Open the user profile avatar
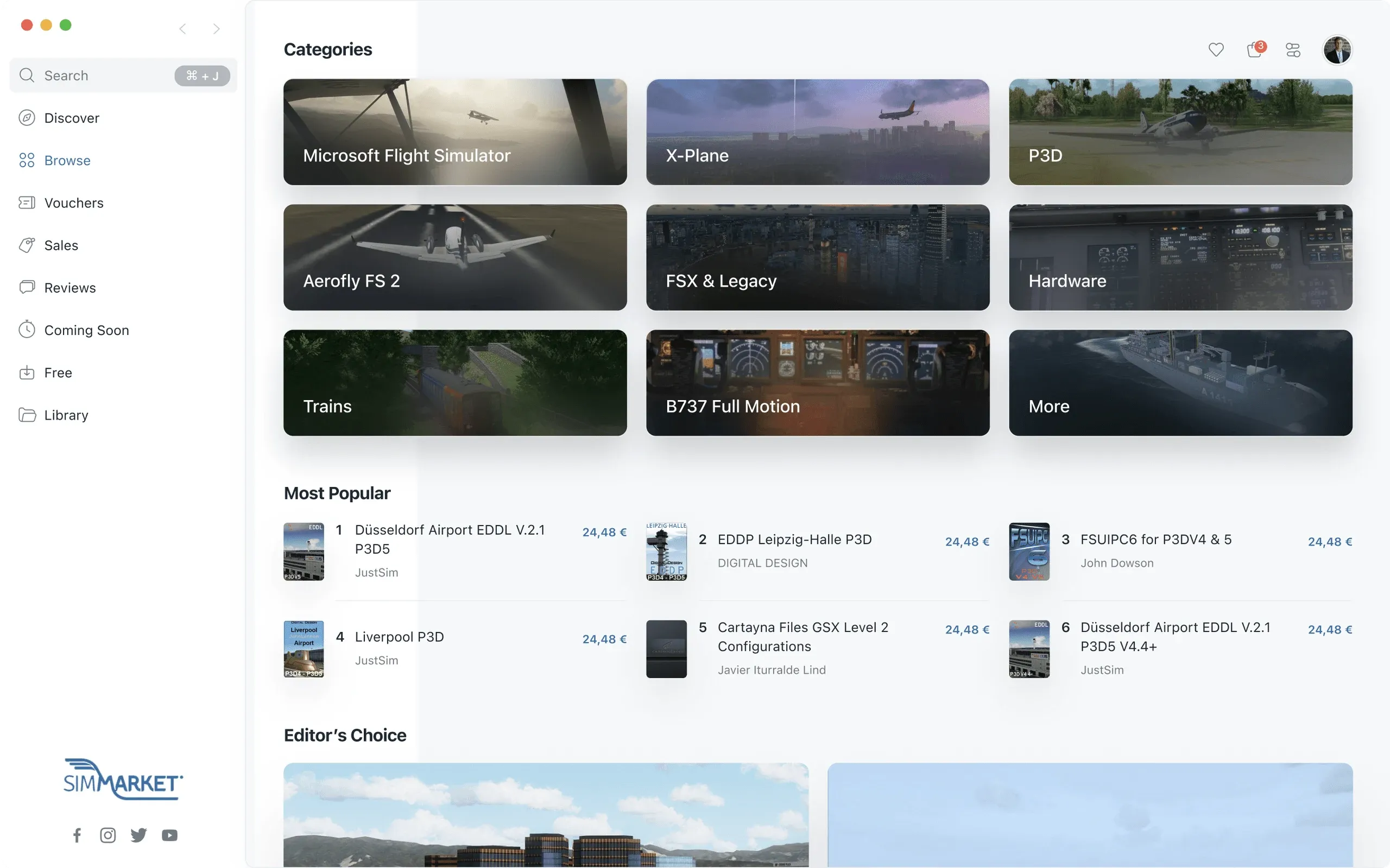 [1337, 50]
